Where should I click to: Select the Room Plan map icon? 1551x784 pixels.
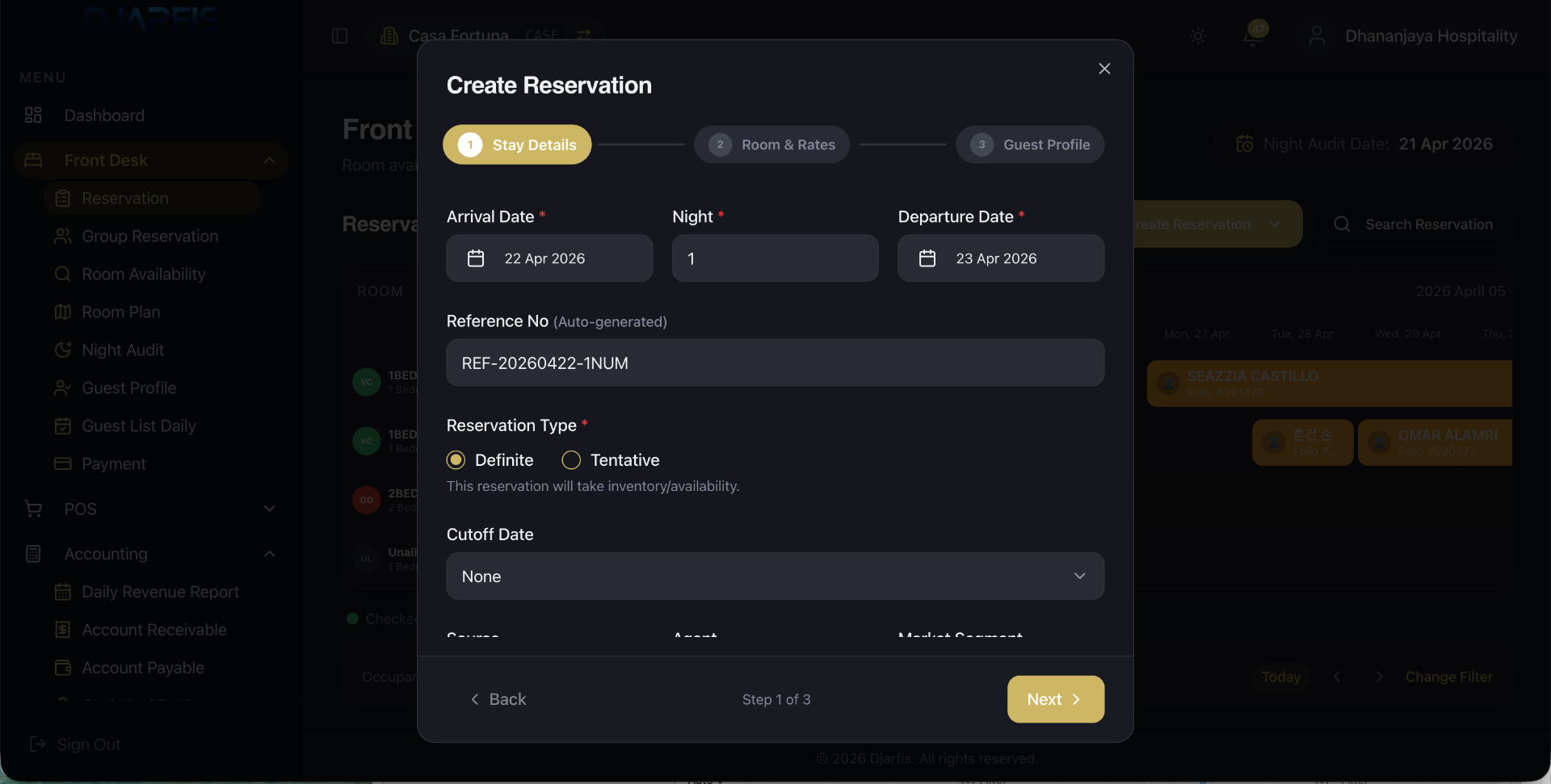62,312
